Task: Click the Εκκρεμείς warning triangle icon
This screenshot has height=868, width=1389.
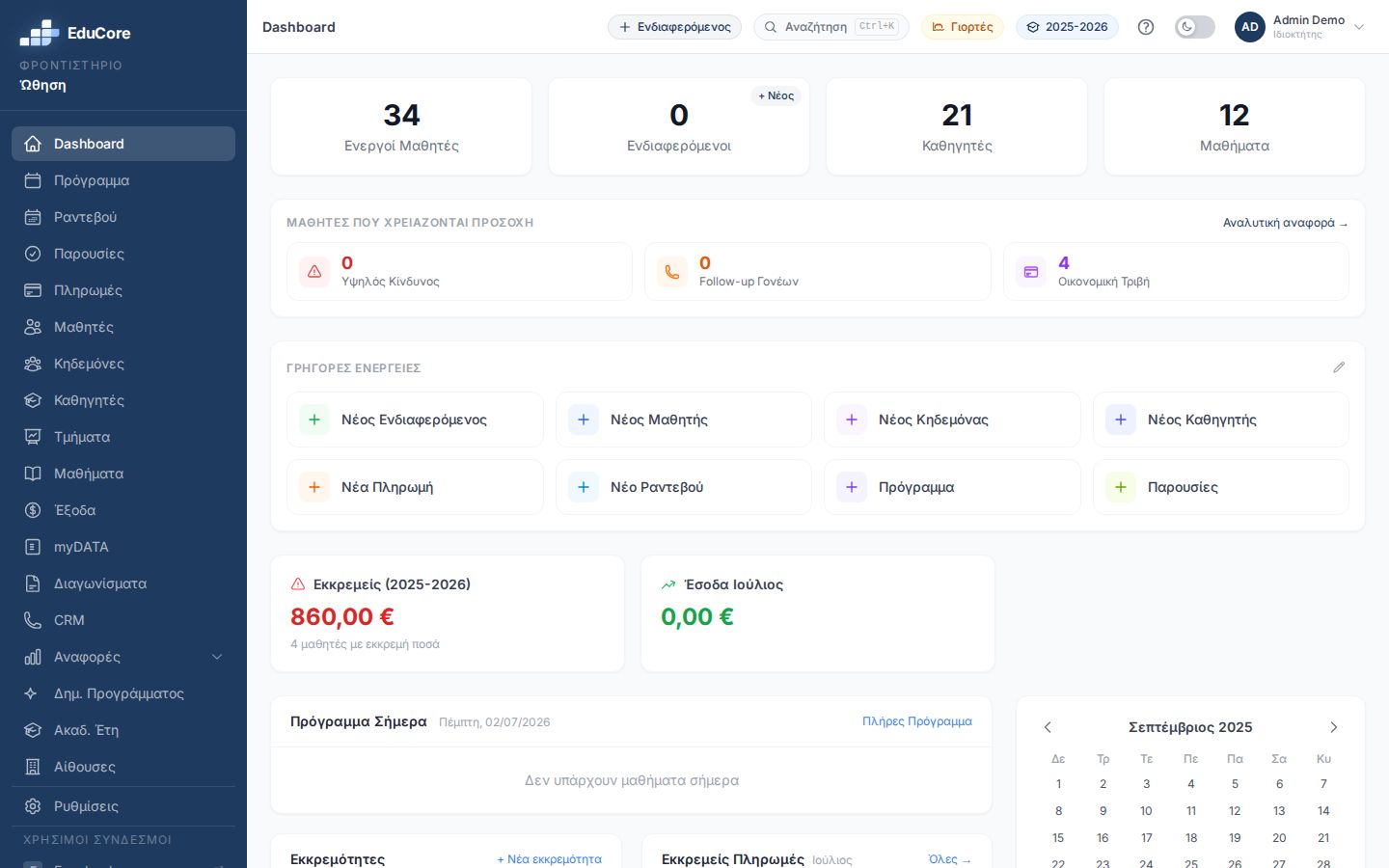Action: click(x=298, y=584)
